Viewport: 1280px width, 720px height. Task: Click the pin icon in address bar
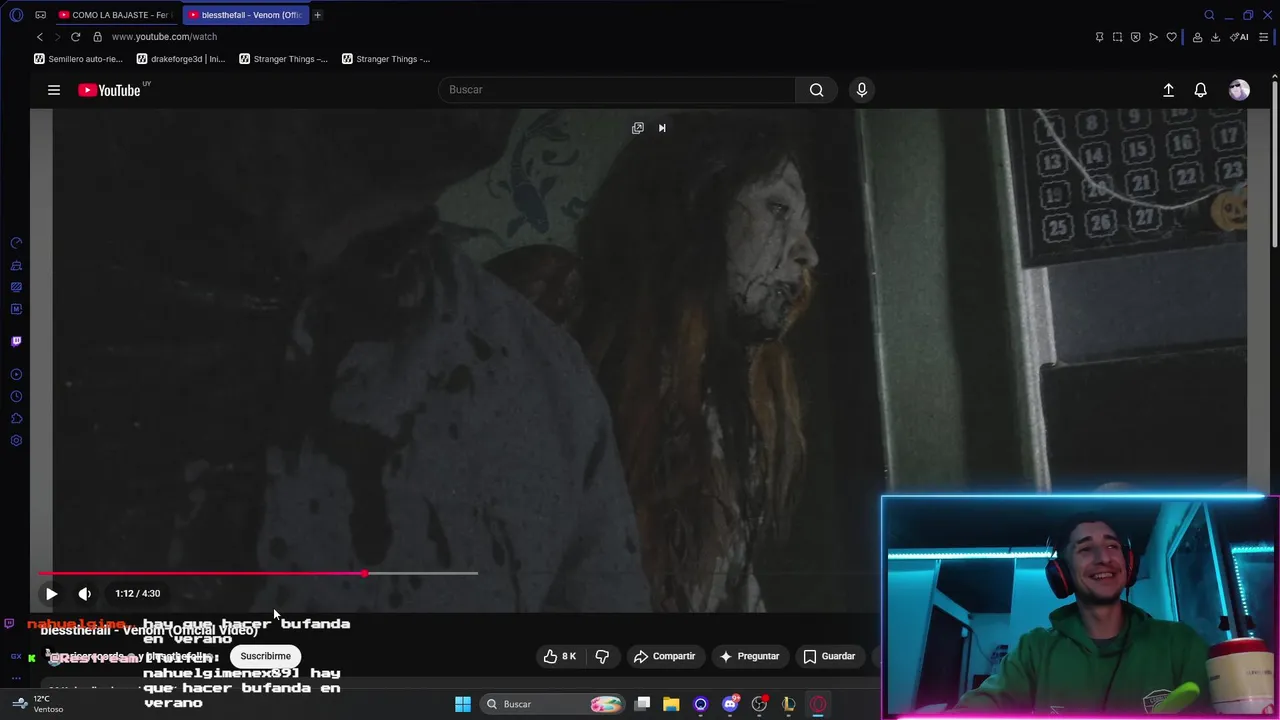point(1099,37)
